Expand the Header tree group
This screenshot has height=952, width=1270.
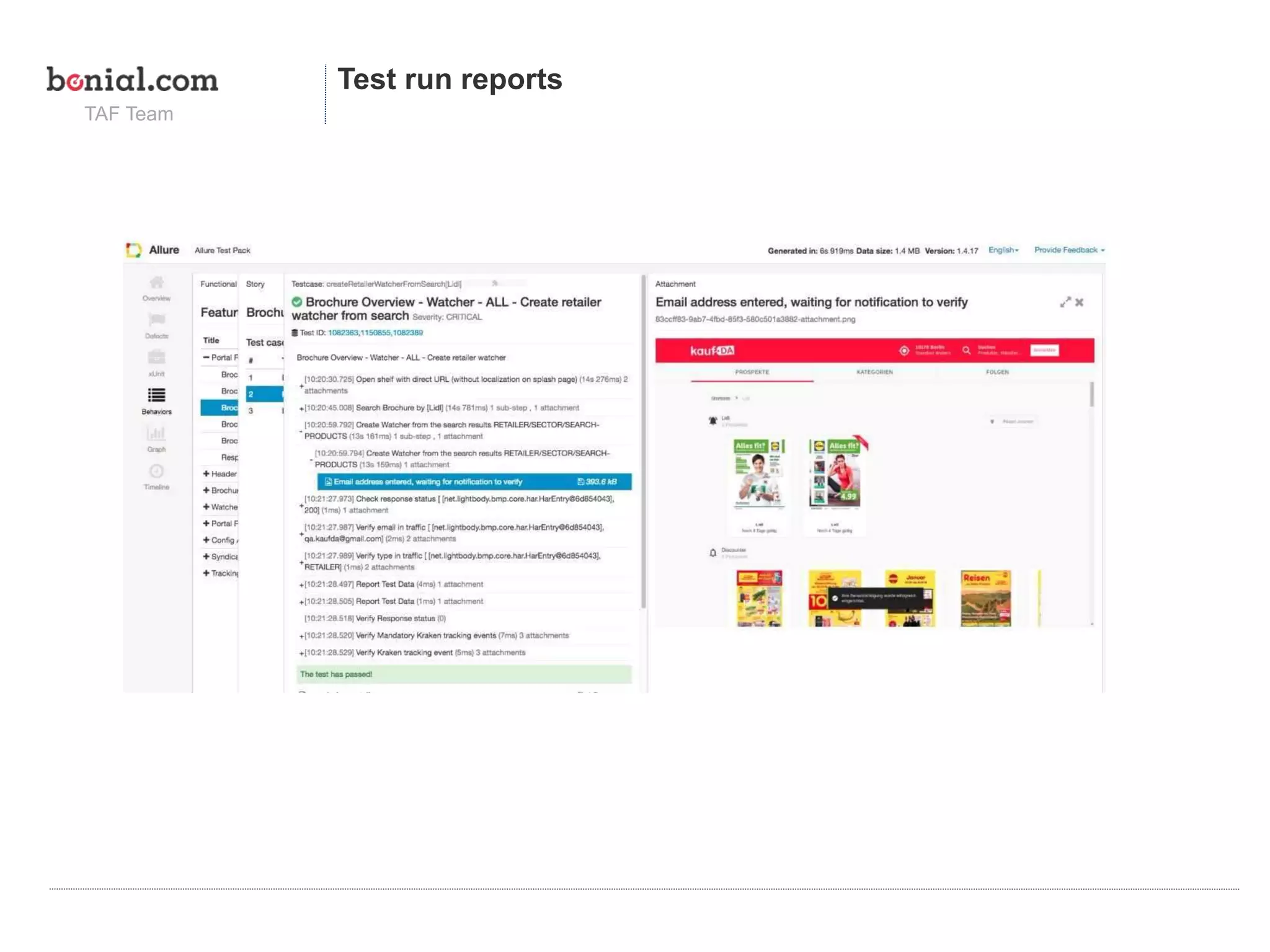[x=206, y=474]
